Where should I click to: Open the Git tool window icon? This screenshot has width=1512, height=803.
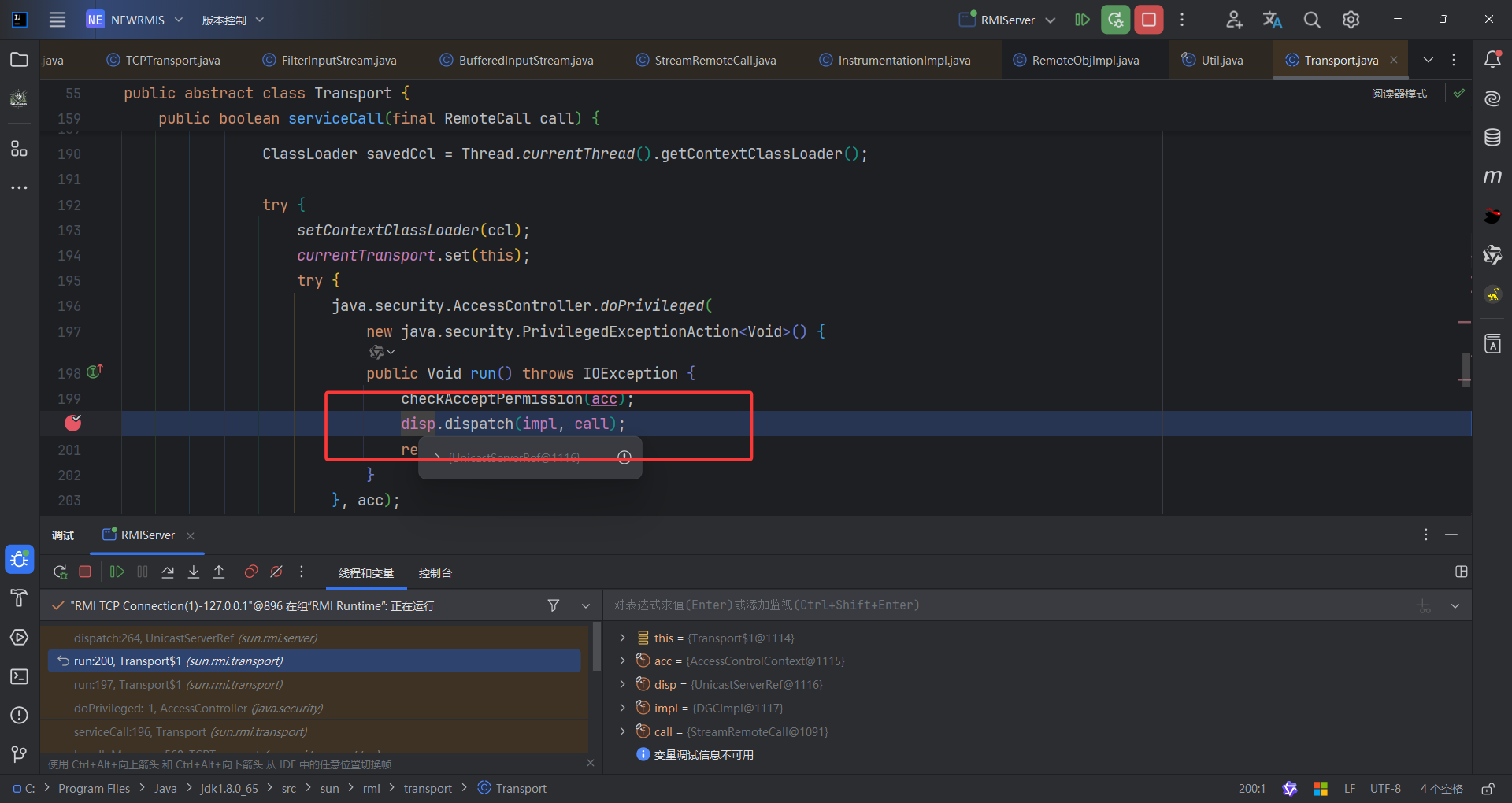[19, 754]
